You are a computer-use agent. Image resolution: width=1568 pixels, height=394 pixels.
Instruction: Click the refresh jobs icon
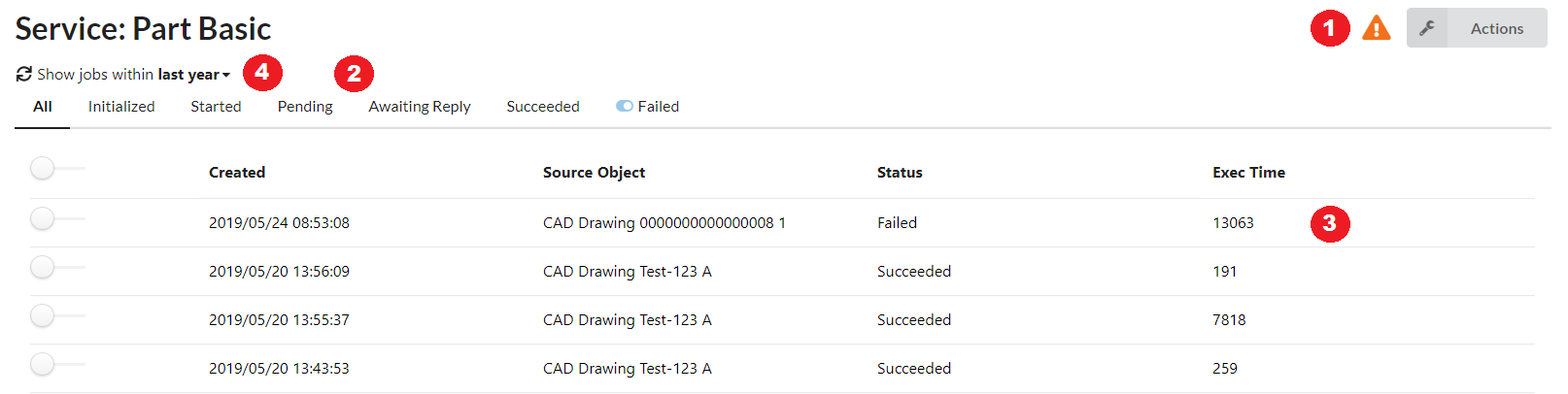[x=24, y=75]
